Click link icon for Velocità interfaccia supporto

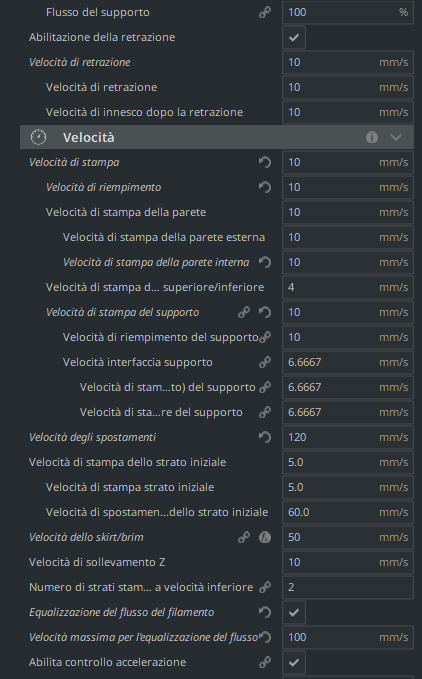pyautogui.click(x=265, y=362)
